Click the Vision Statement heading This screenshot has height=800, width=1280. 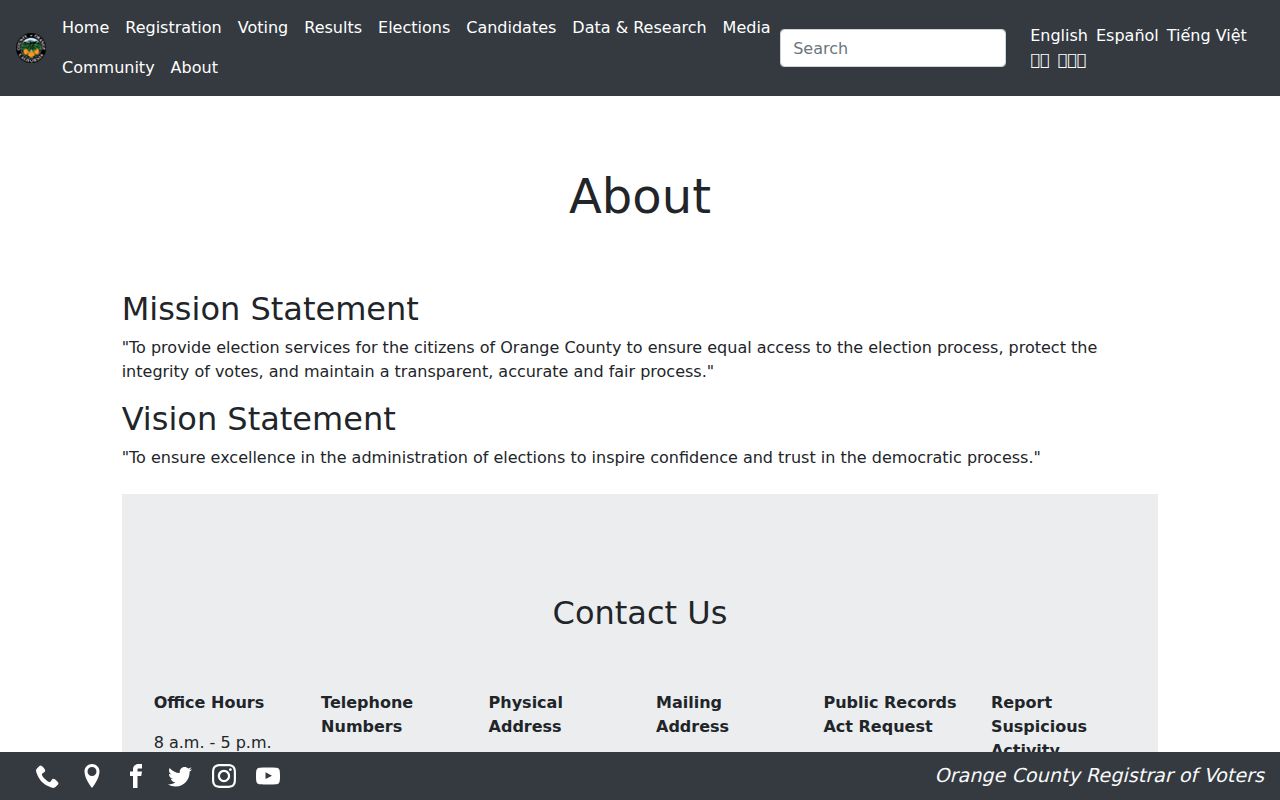[x=259, y=419]
